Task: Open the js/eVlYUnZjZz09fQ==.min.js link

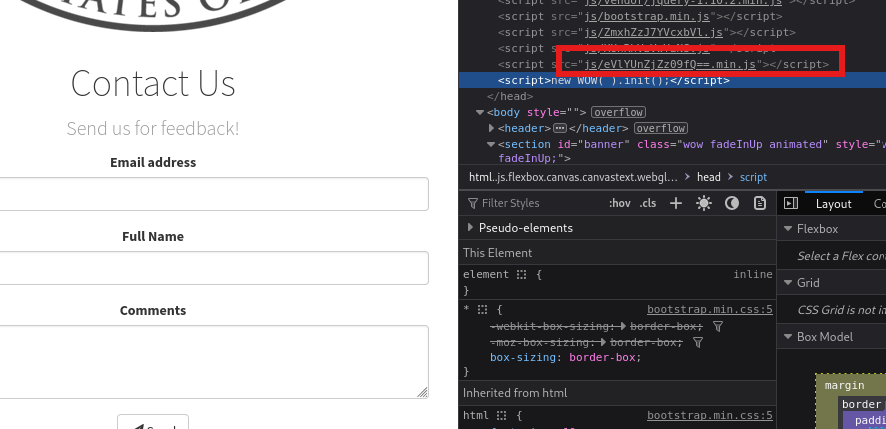Action: point(670,64)
